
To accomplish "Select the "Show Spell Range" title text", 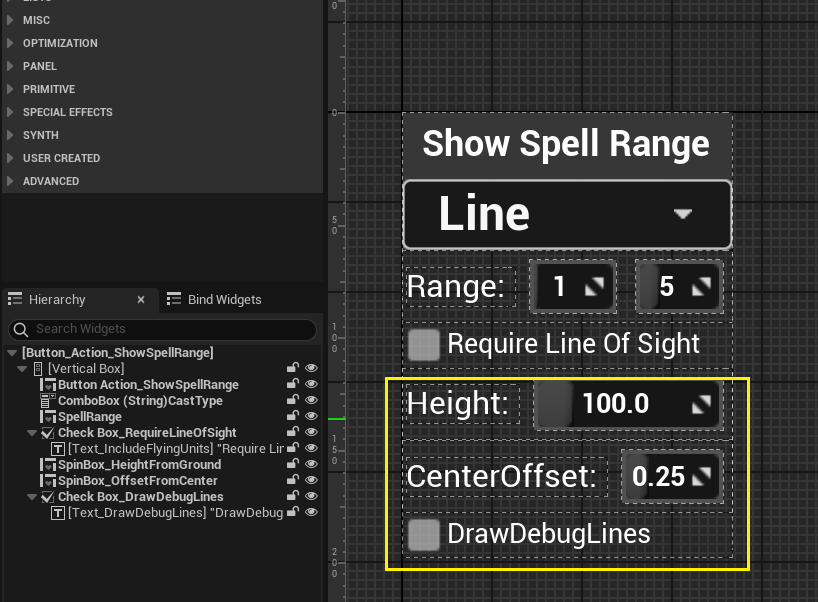I will click(x=566, y=144).
